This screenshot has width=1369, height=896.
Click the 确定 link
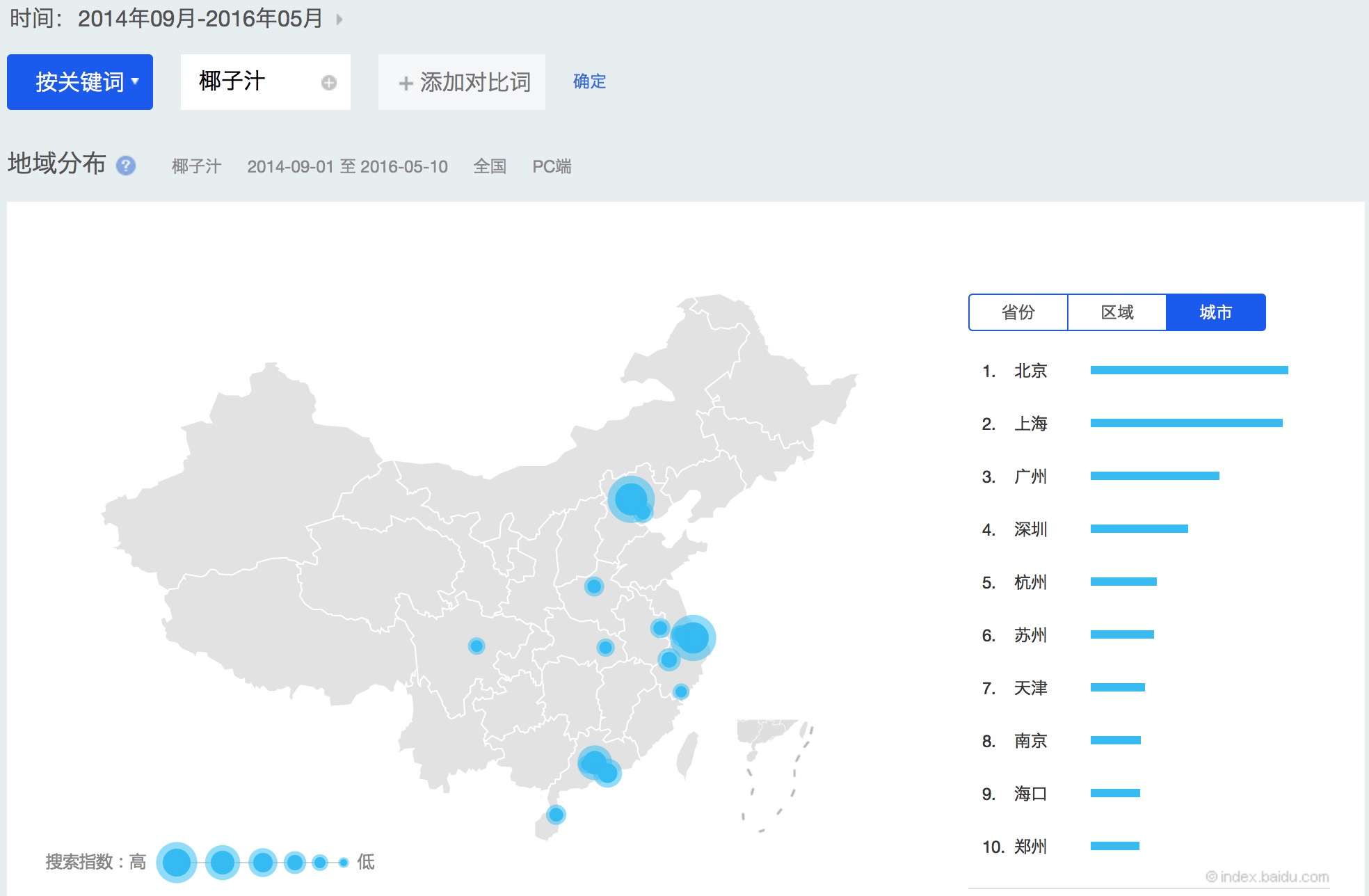point(589,81)
